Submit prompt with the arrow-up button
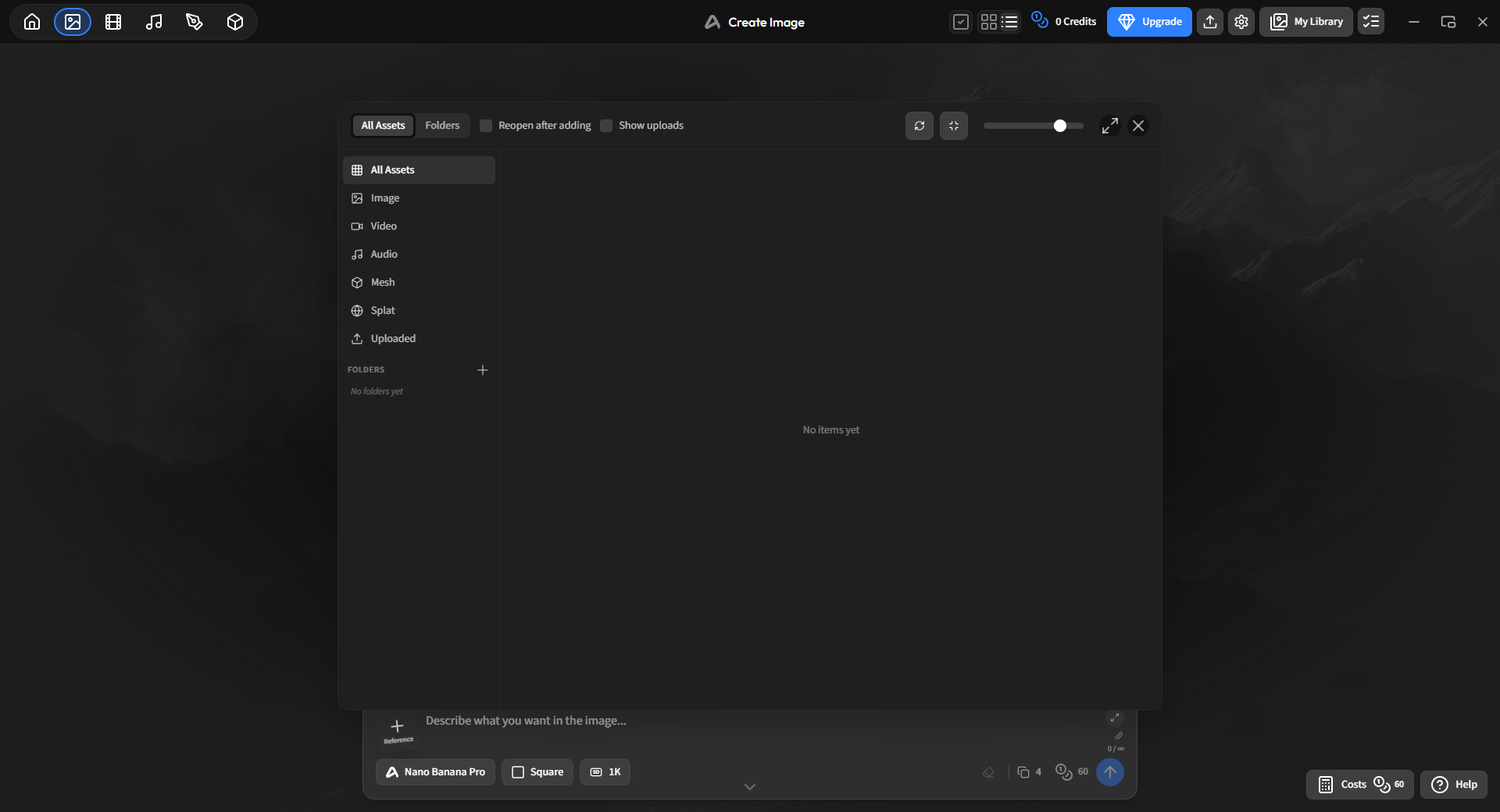1500x812 pixels. point(1110,772)
